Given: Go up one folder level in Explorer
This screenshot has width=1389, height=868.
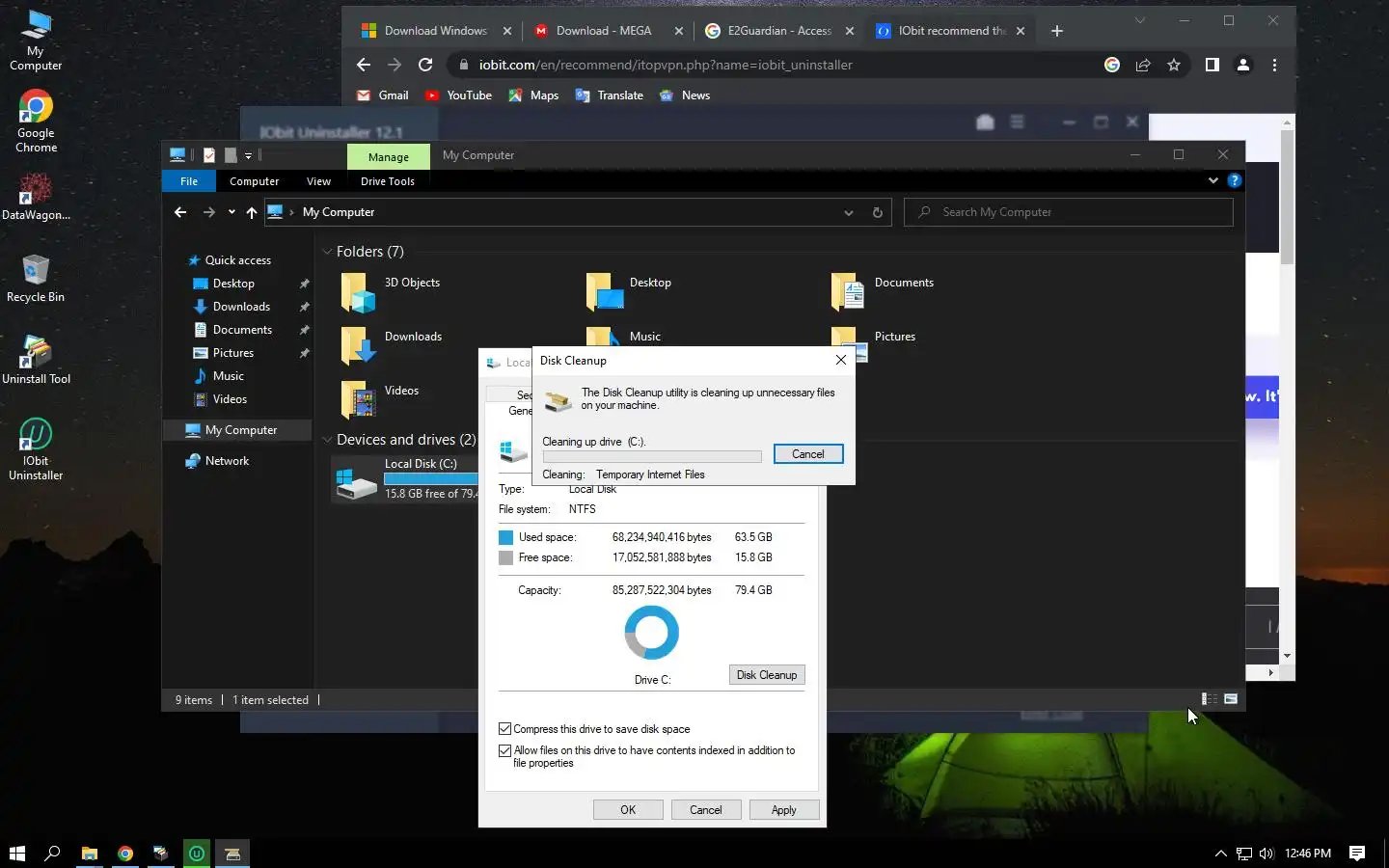Looking at the screenshot, I should click(x=252, y=212).
